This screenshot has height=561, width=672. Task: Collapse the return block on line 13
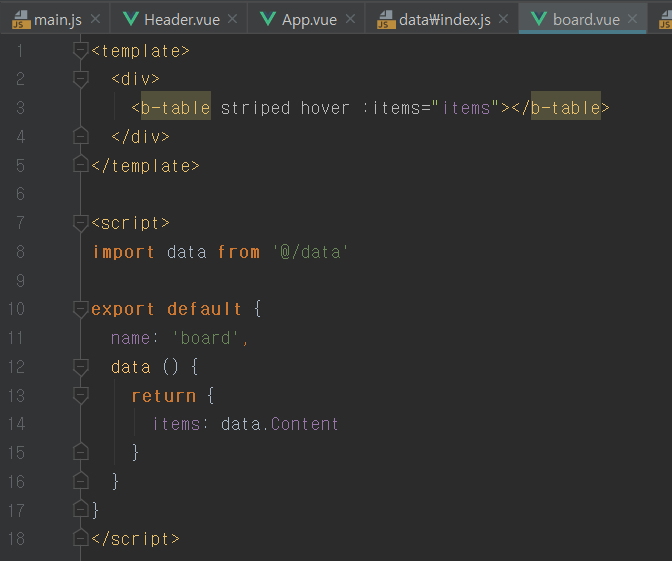coord(81,395)
